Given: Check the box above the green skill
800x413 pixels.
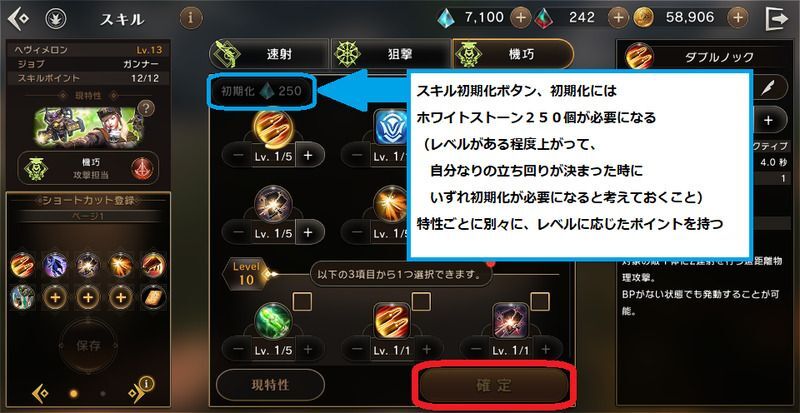Looking at the screenshot, I should point(302,303).
